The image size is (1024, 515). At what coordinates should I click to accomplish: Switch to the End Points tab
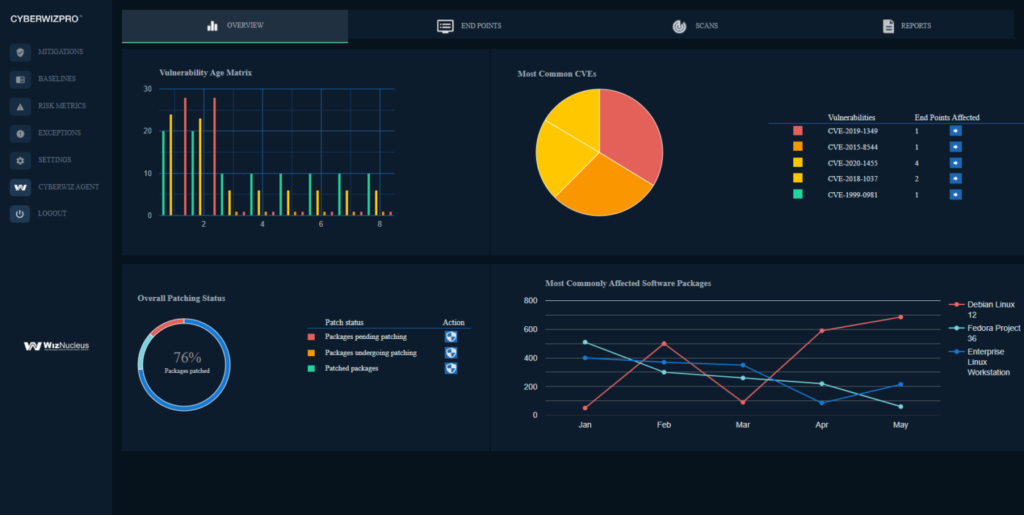[x=470, y=26]
